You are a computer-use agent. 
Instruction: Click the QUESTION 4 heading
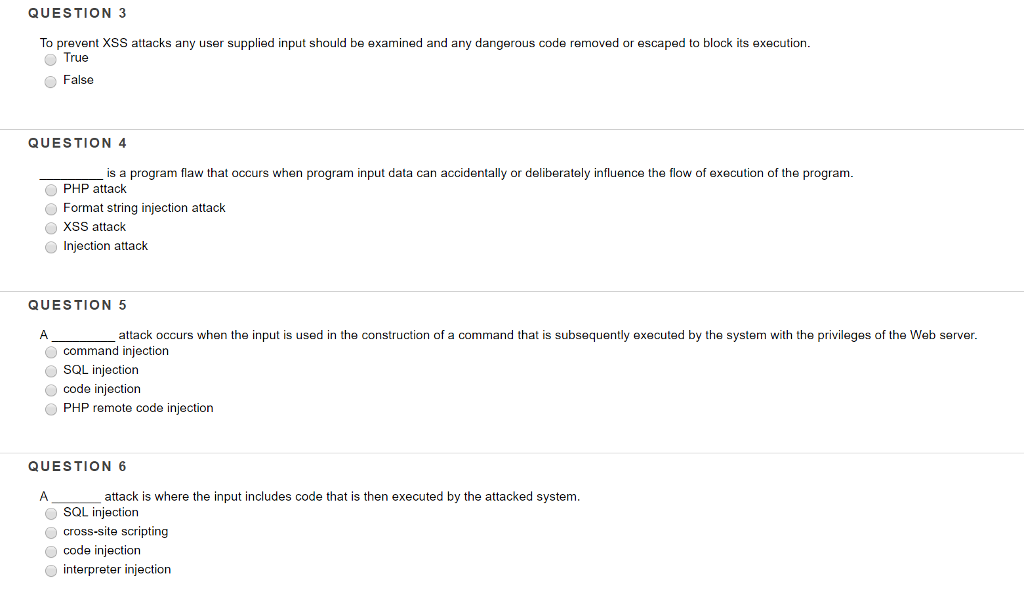click(77, 142)
